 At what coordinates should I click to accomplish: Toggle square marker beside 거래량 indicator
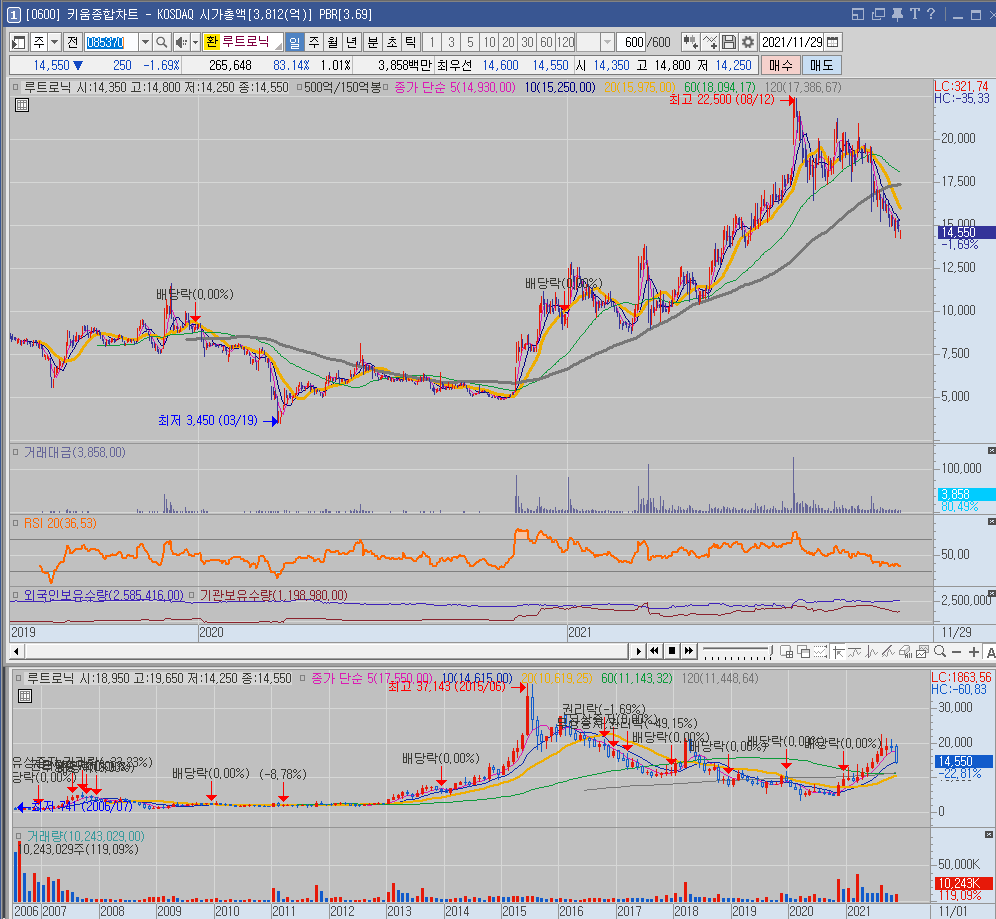coord(18,836)
